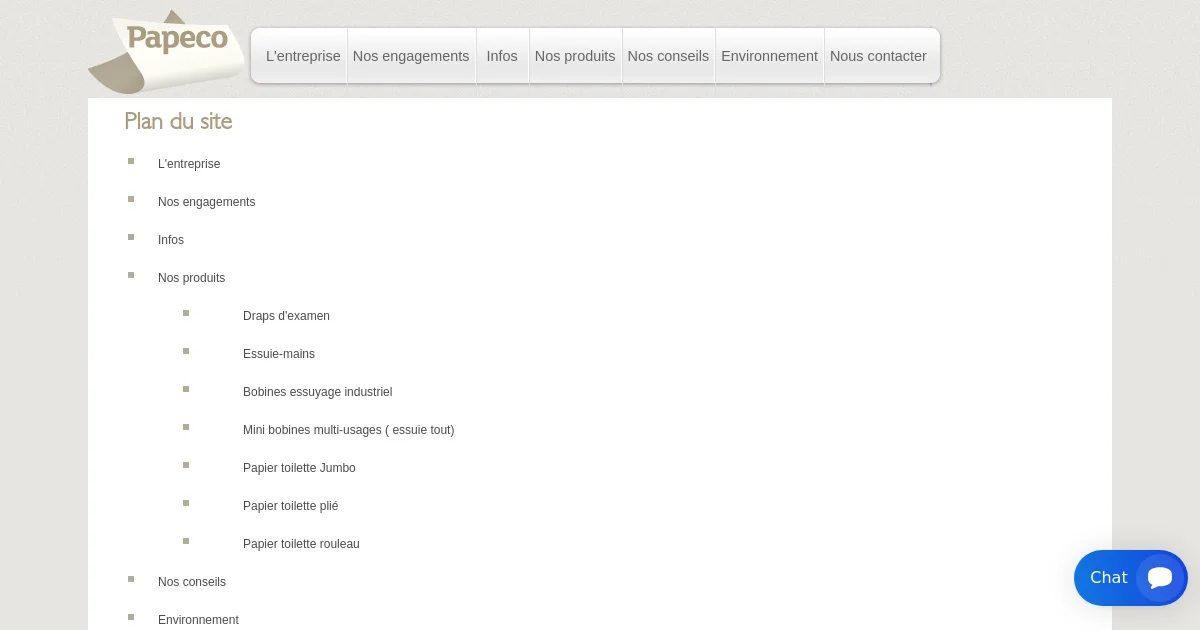Click the Papeco logo
This screenshot has height=630, width=1200.
pyautogui.click(x=167, y=52)
